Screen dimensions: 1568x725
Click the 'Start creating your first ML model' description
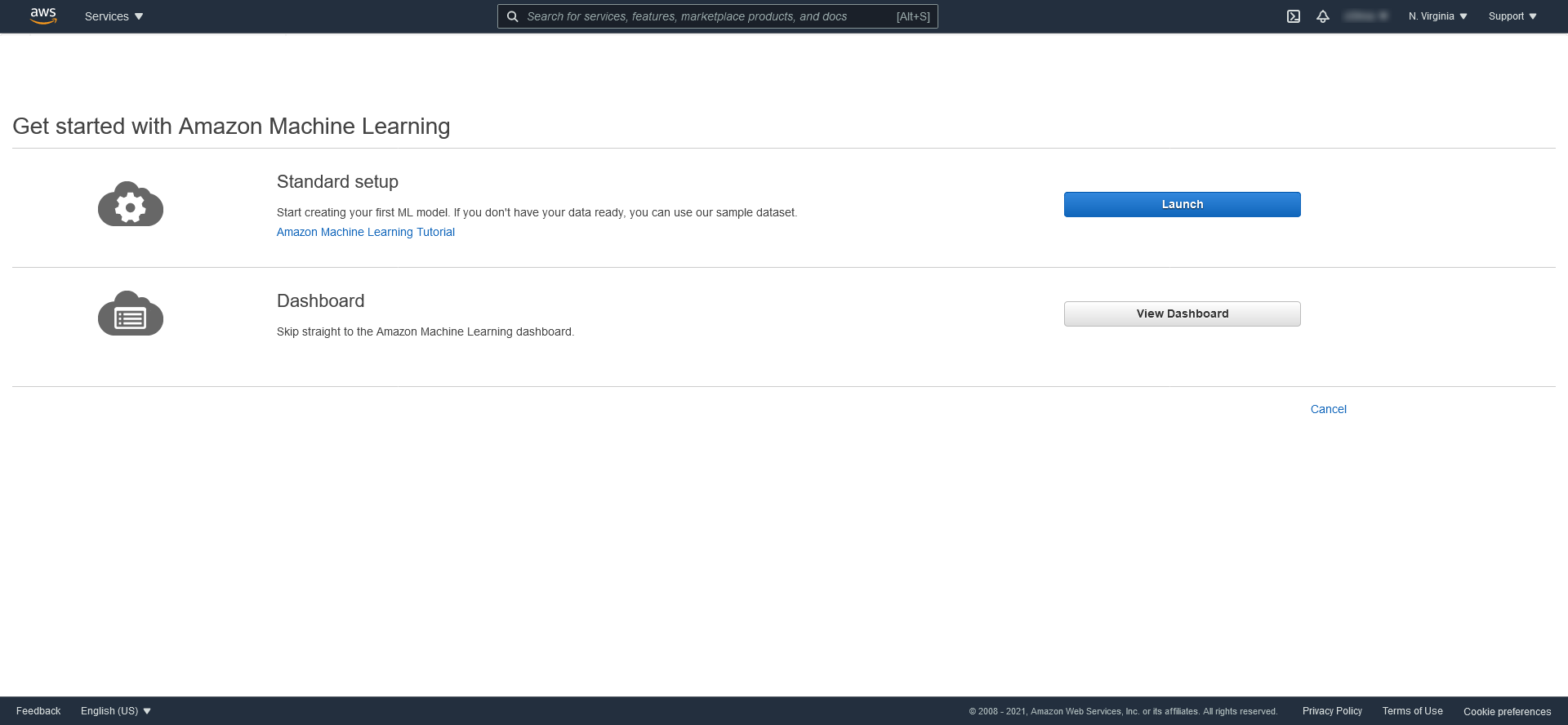point(537,212)
